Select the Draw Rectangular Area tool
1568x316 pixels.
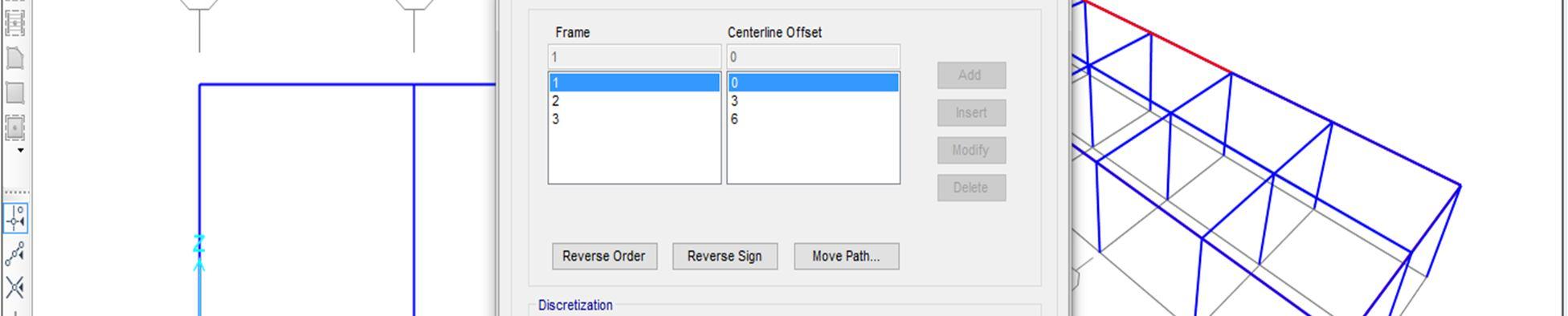[x=15, y=92]
